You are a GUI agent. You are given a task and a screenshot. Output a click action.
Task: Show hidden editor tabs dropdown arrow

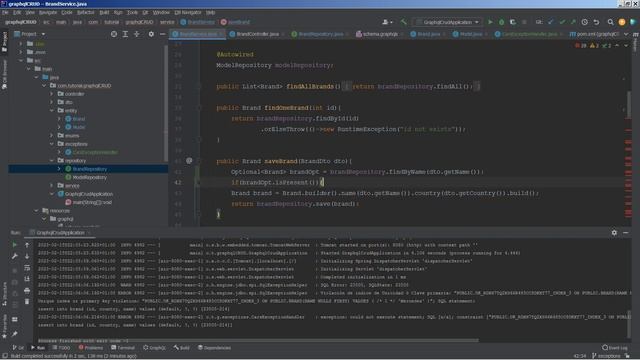point(626,34)
